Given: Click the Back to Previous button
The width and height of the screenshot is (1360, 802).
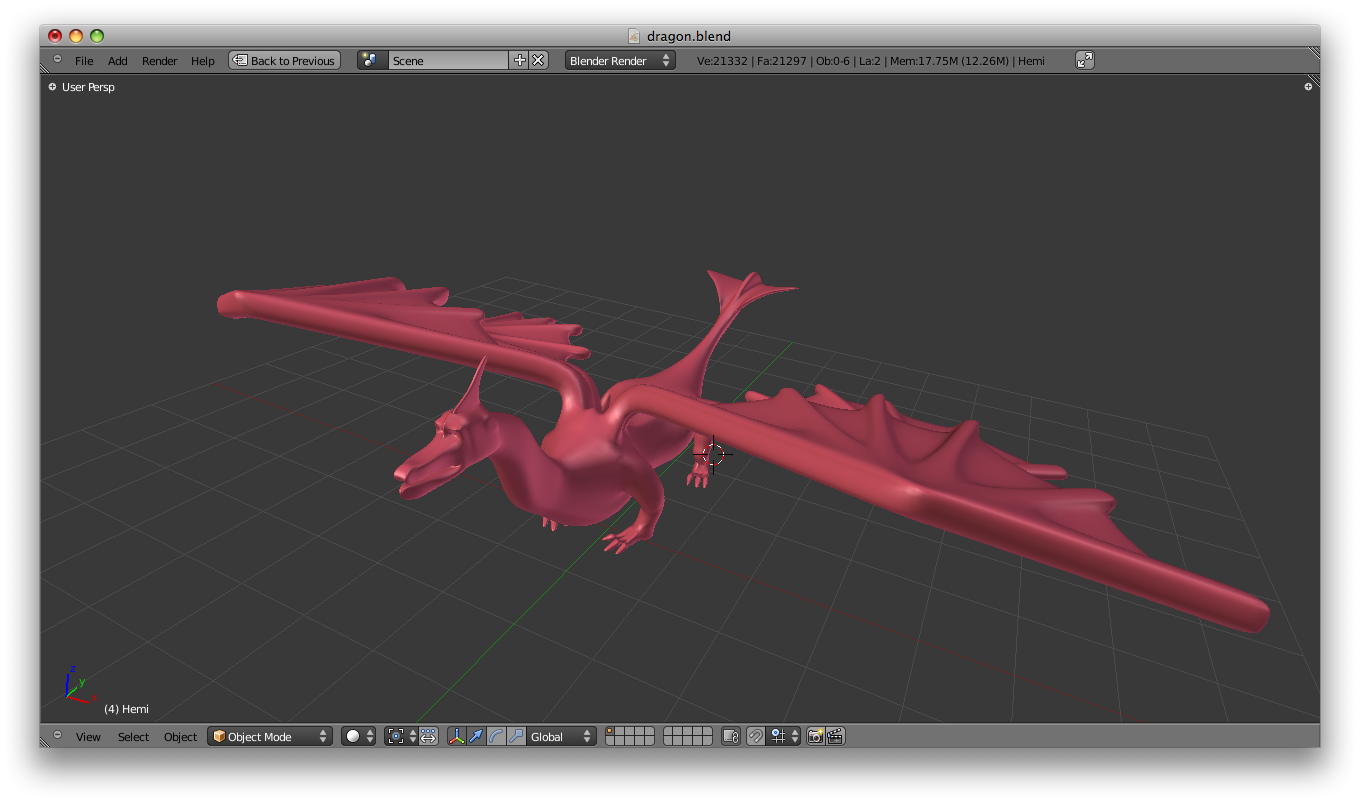Looking at the screenshot, I should coord(284,60).
